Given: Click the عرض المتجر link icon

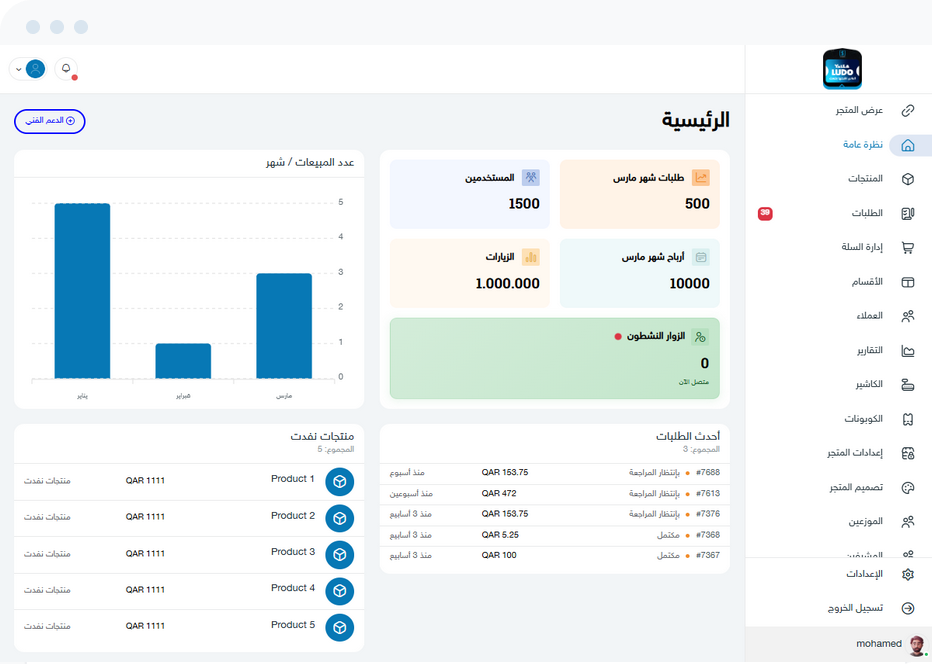Looking at the screenshot, I should [908, 110].
